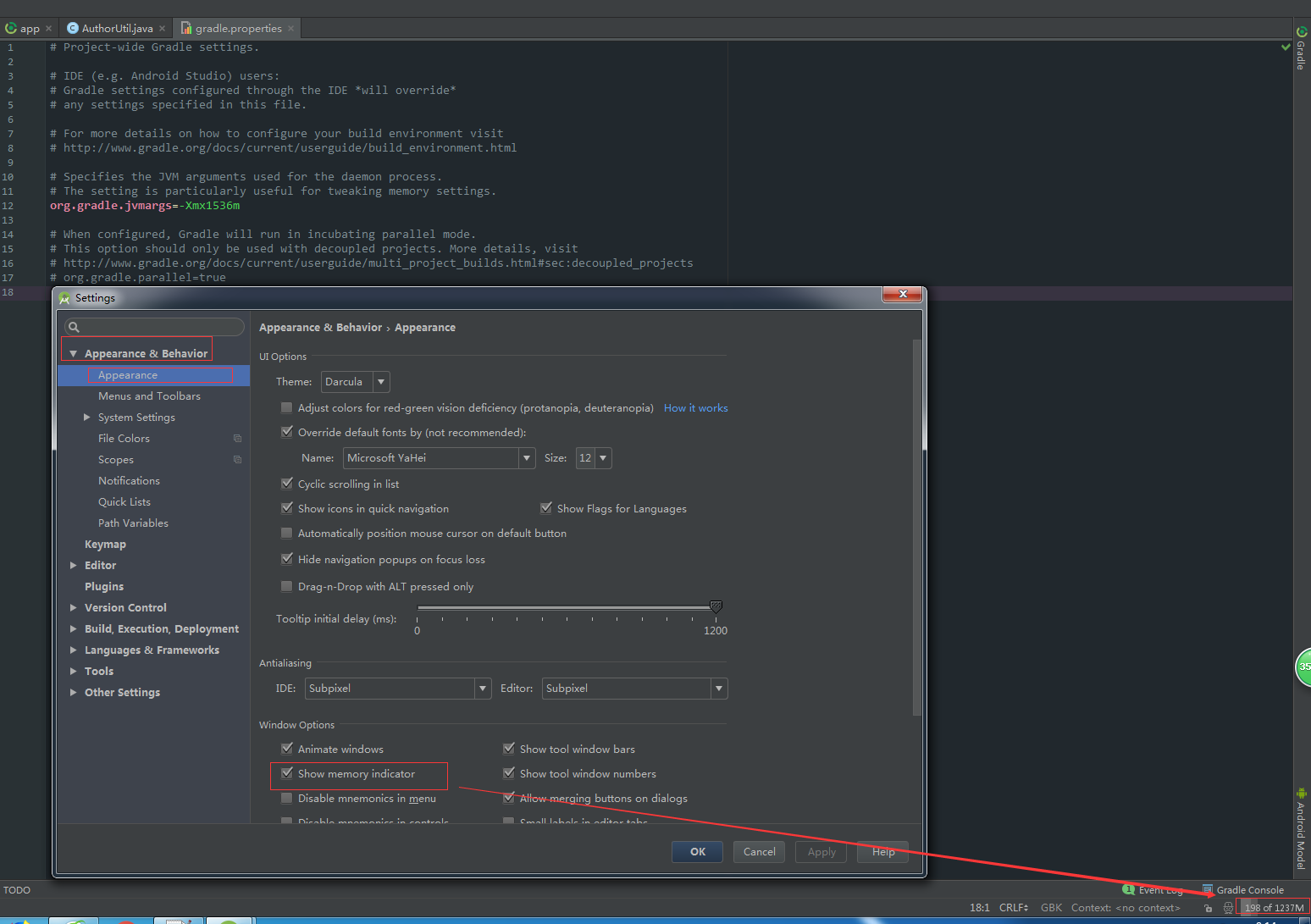Click the lock icon in the status bar

click(x=1209, y=908)
